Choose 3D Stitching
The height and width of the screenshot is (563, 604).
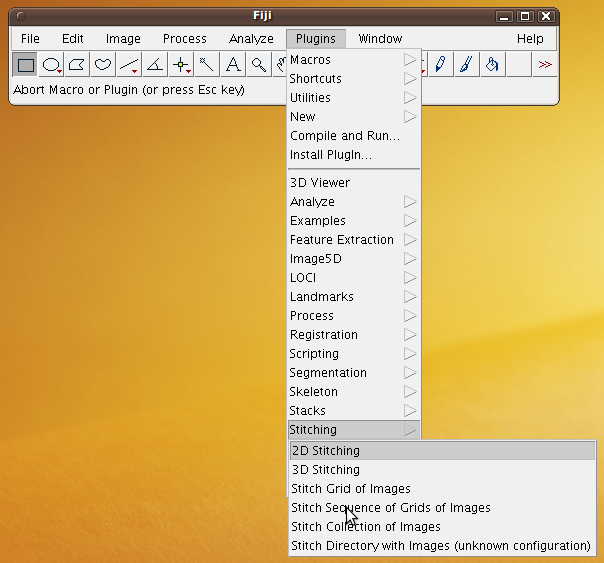tap(442, 469)
